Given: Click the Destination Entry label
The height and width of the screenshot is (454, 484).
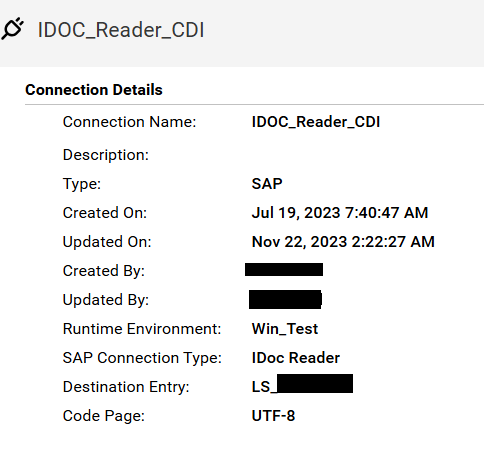Looking at the screenshot, I should (126, 387).
